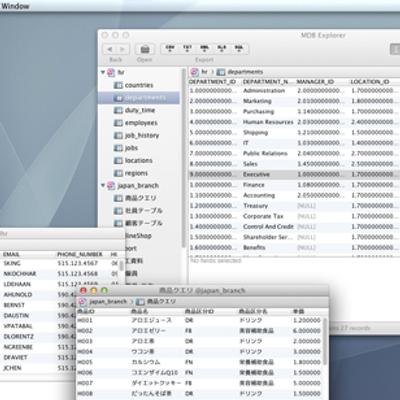Click the Open database briefcase icon

click(x=144, y=49)
